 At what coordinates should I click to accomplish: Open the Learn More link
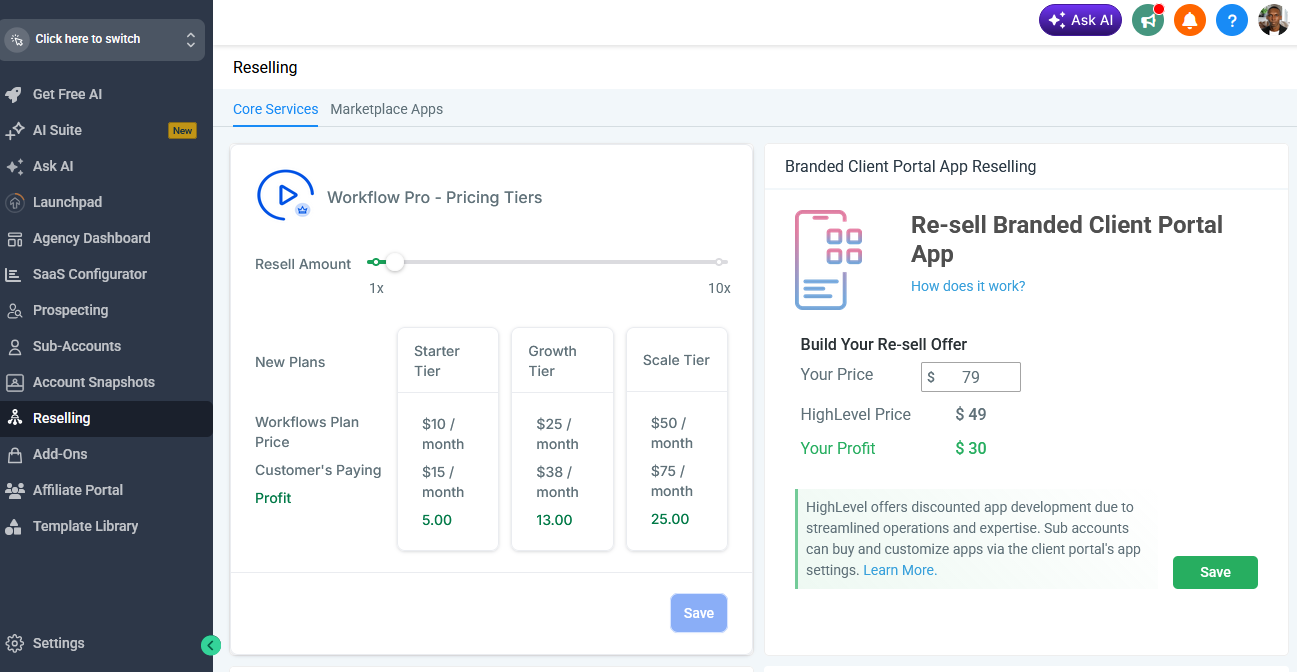tap(900, 570)
